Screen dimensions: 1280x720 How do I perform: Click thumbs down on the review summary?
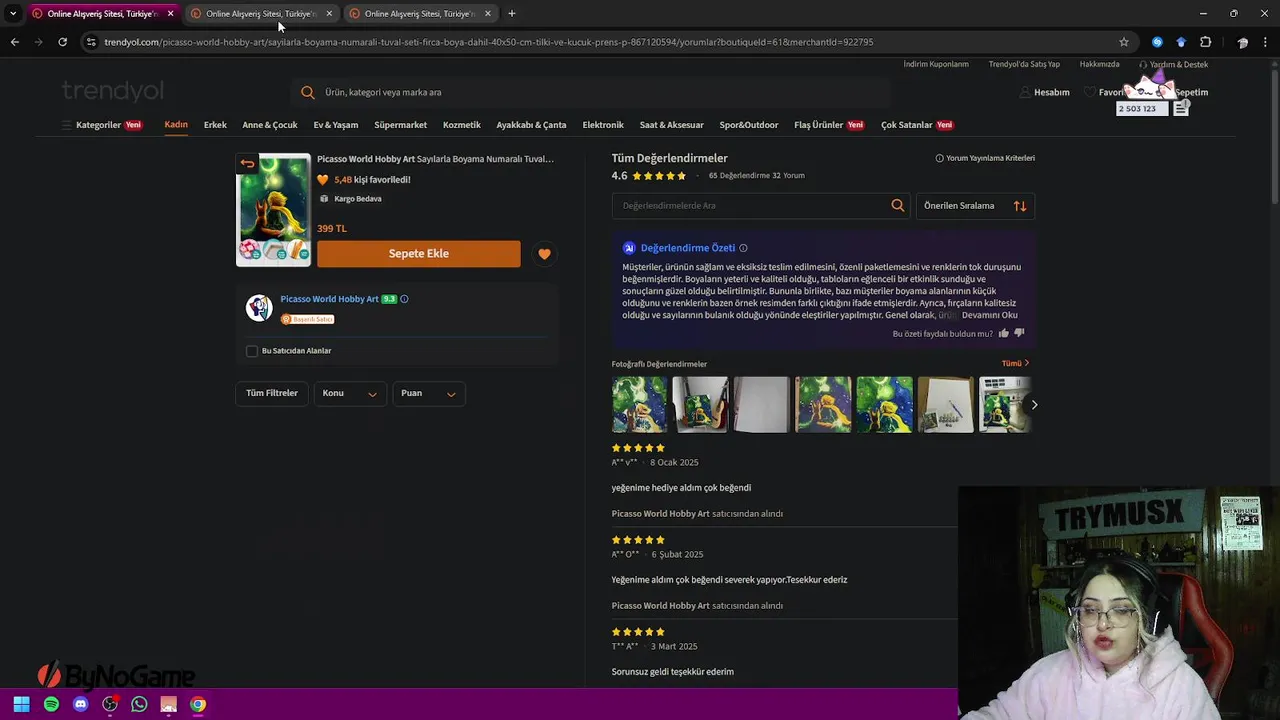[x=1019, y=333]
